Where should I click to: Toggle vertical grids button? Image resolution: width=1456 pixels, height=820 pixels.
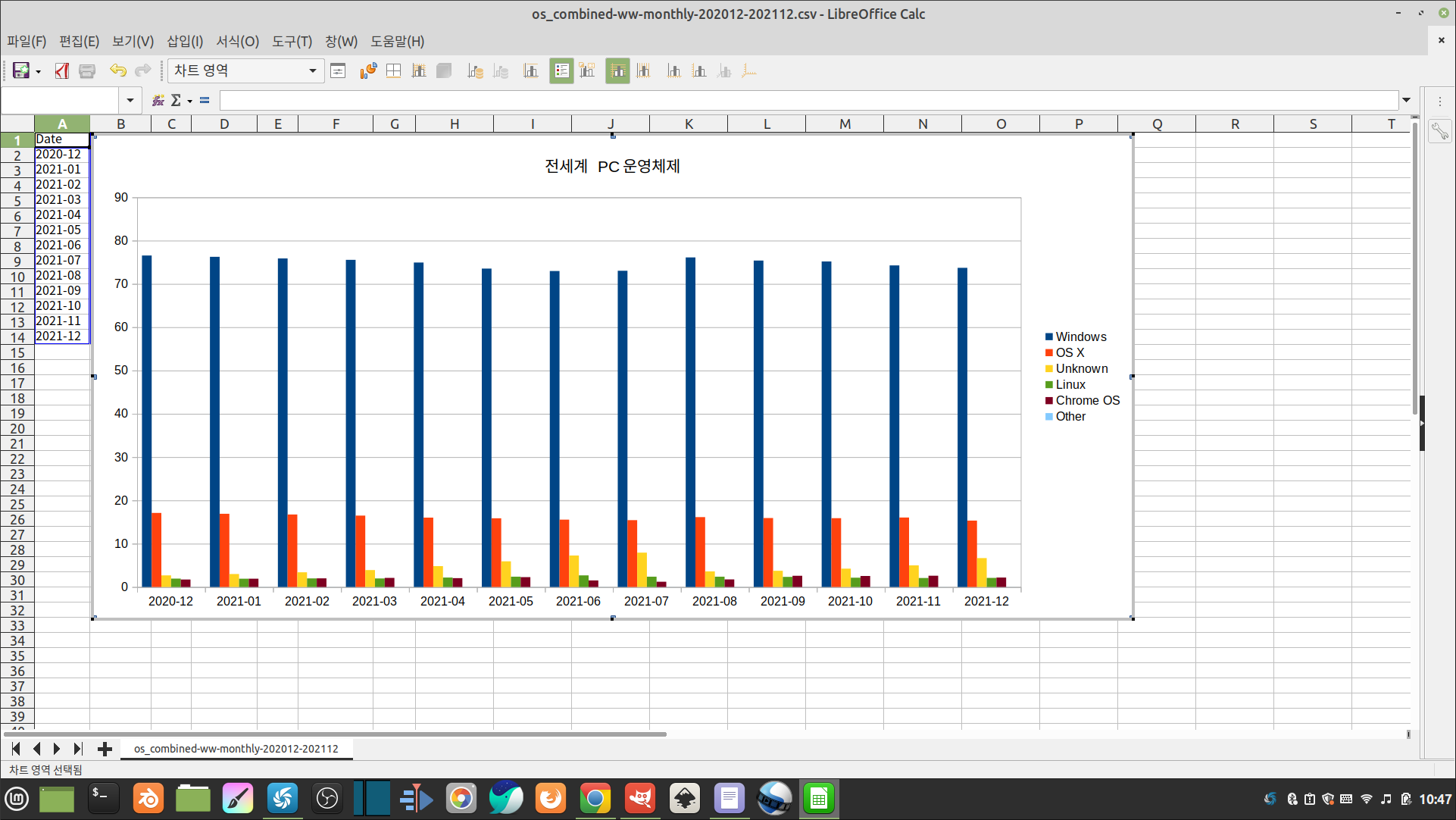(643, 70)
